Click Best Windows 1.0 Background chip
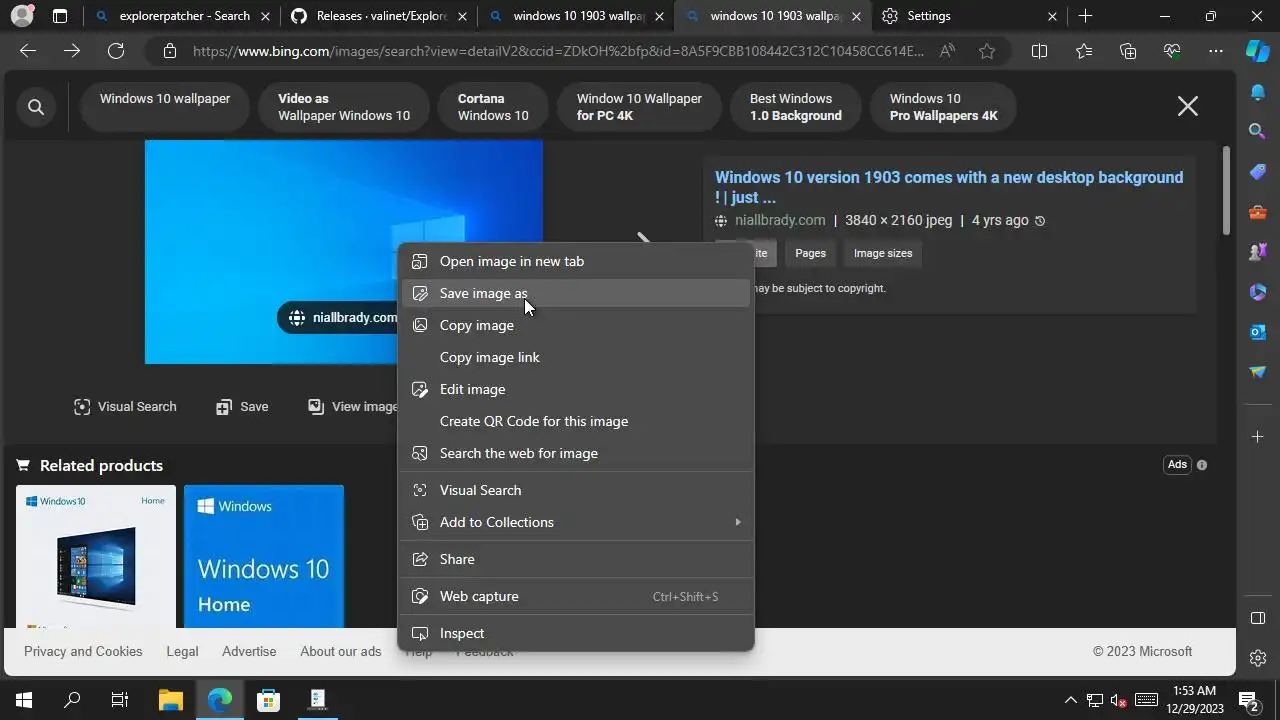The image size is (1280, 720). point(796,107)
